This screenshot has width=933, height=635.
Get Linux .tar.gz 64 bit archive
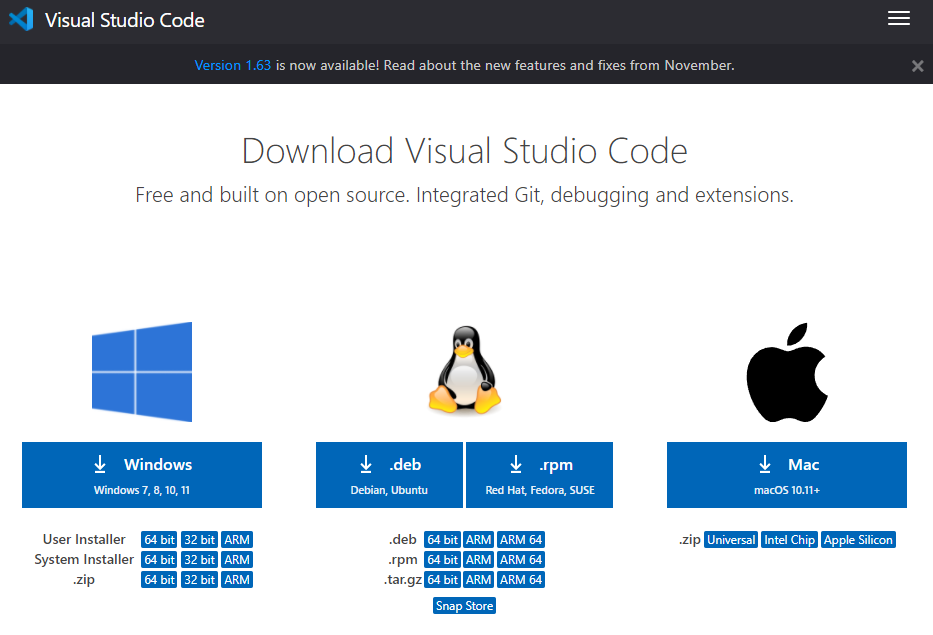[x=442, y=580]
